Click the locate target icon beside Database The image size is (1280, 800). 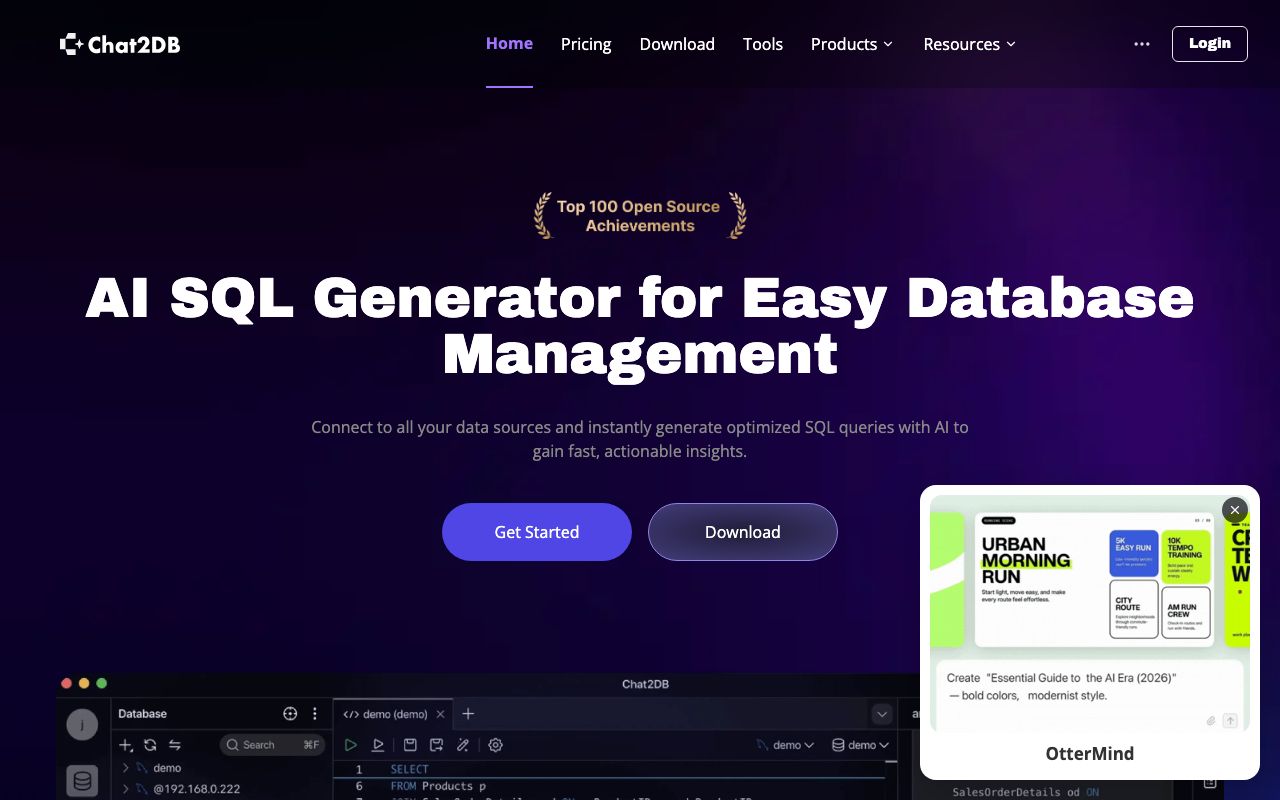(290, 714)
